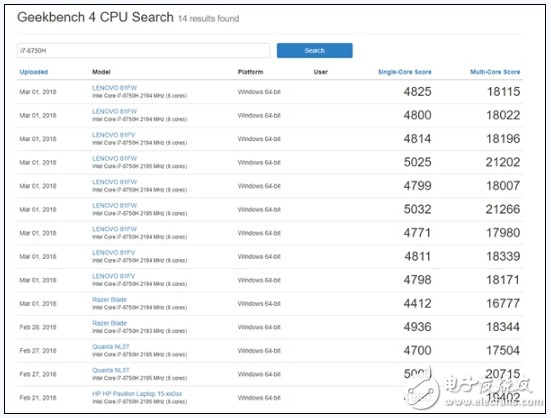Open the Quanta NL5T result with 20715 multi-core
551x418 pixels.
111,370
